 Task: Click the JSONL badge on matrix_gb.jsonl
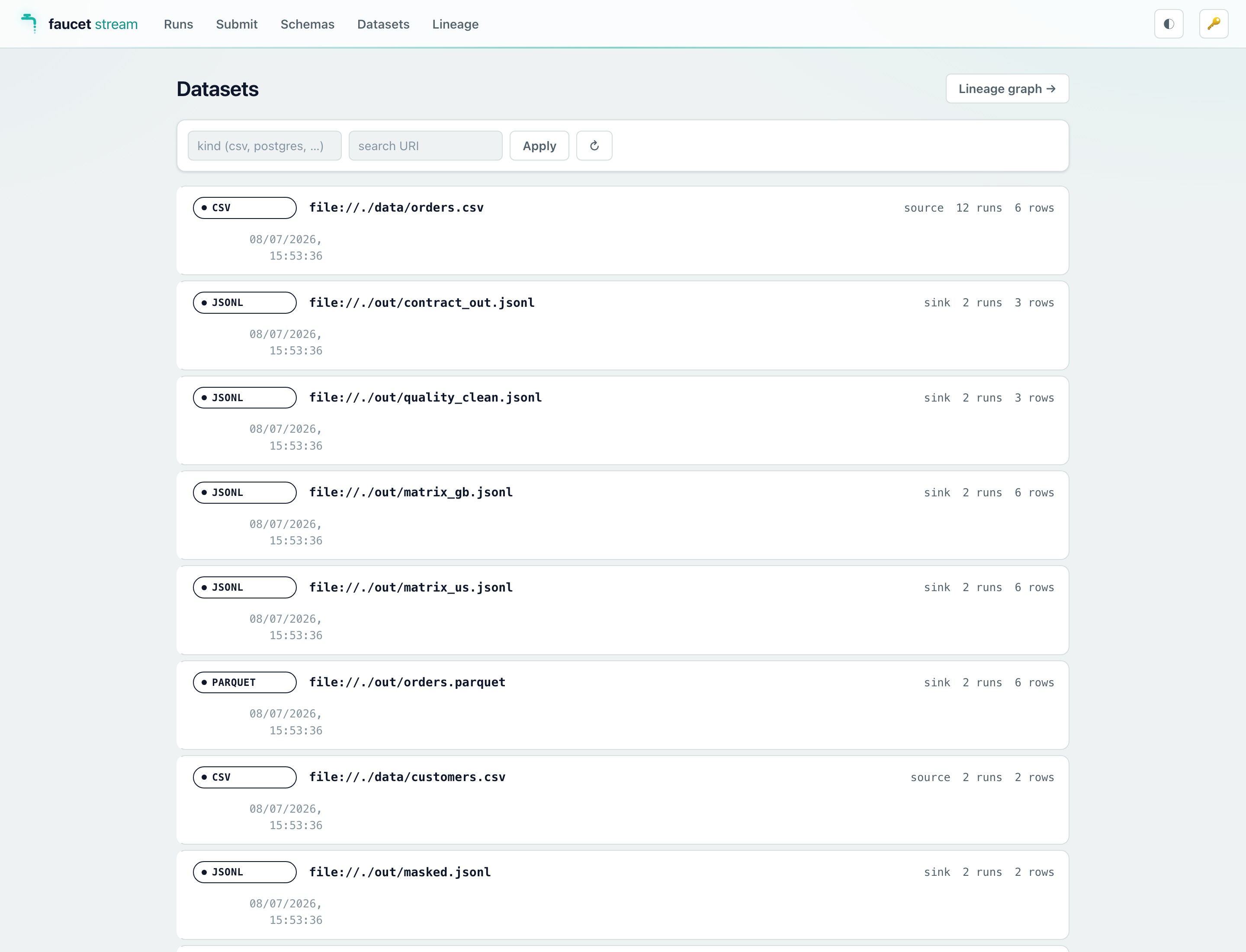[x=245, y=492]
